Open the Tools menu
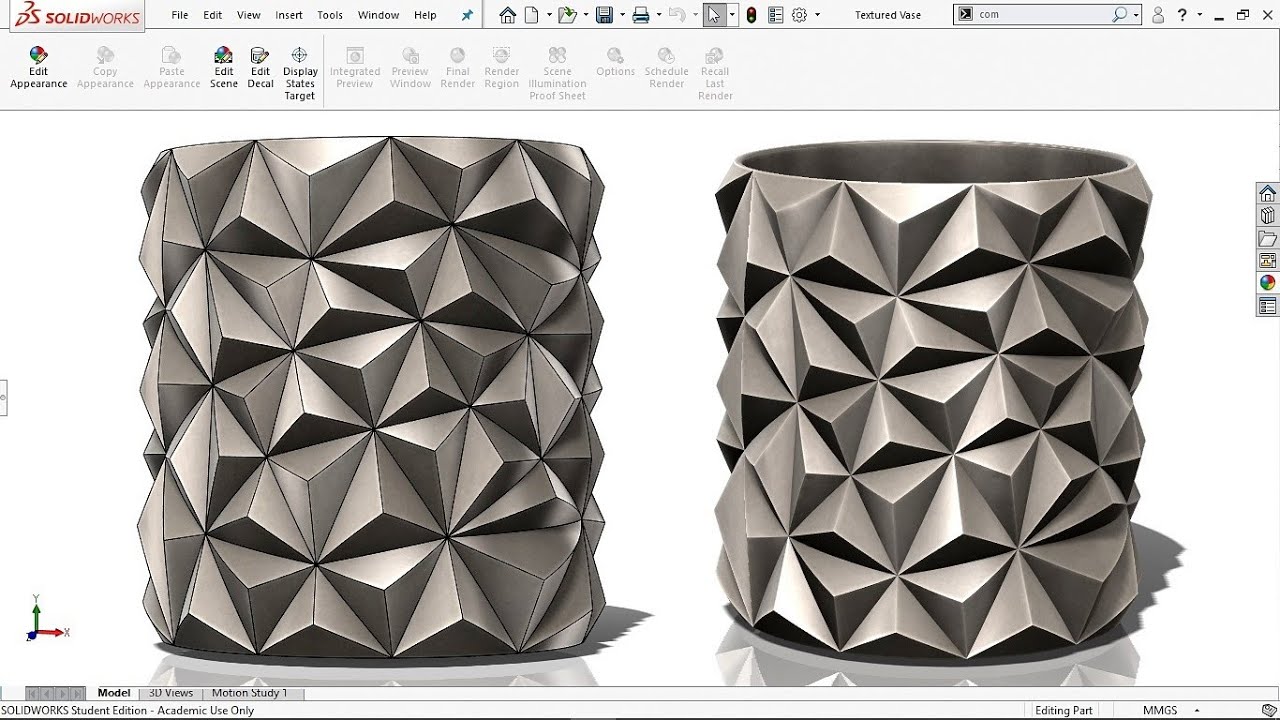Screen dimensions: 1280x720 pos(330,15)
